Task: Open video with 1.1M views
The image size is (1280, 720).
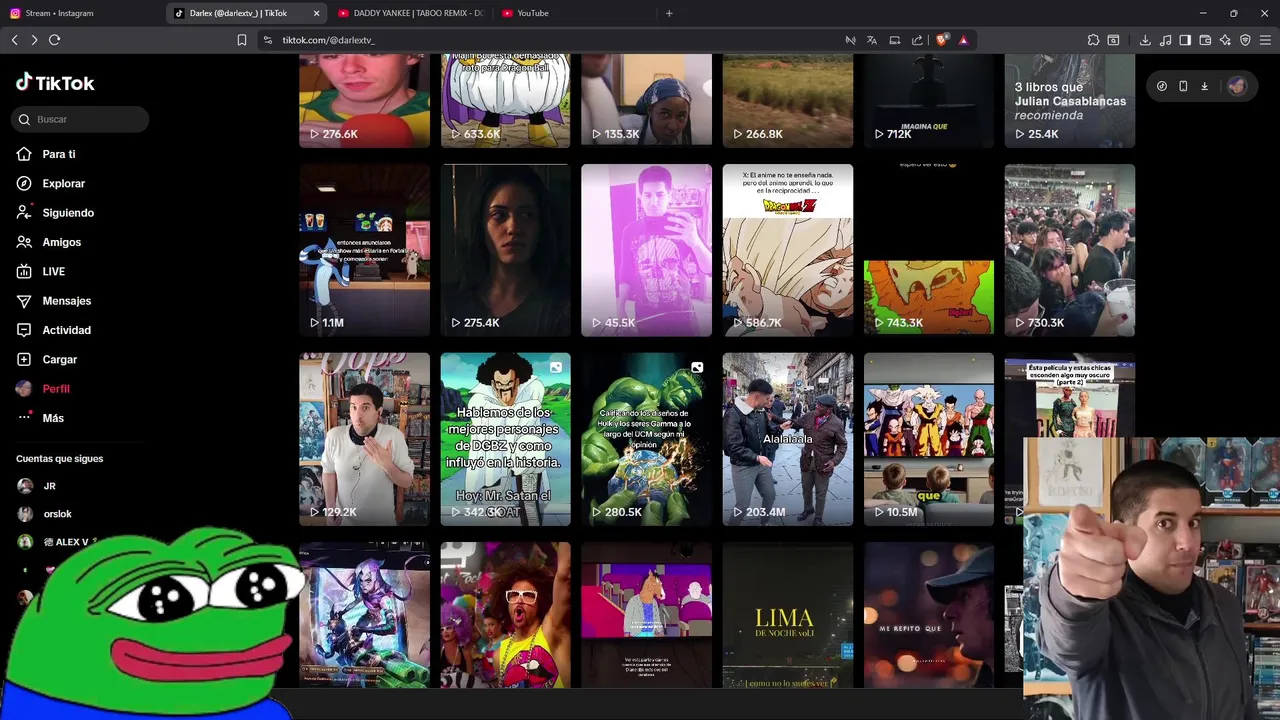Action: (x=364, y=250)
